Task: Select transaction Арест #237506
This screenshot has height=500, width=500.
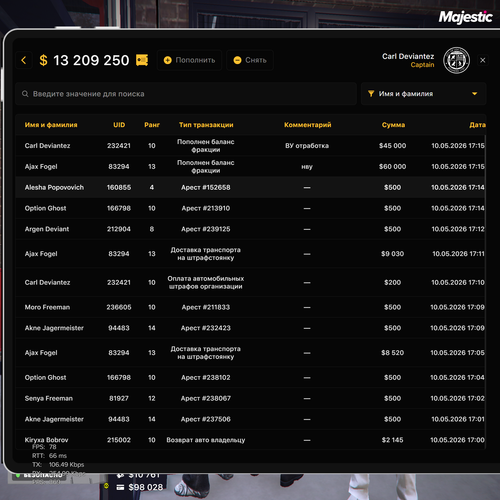Action: coord(206,419)
